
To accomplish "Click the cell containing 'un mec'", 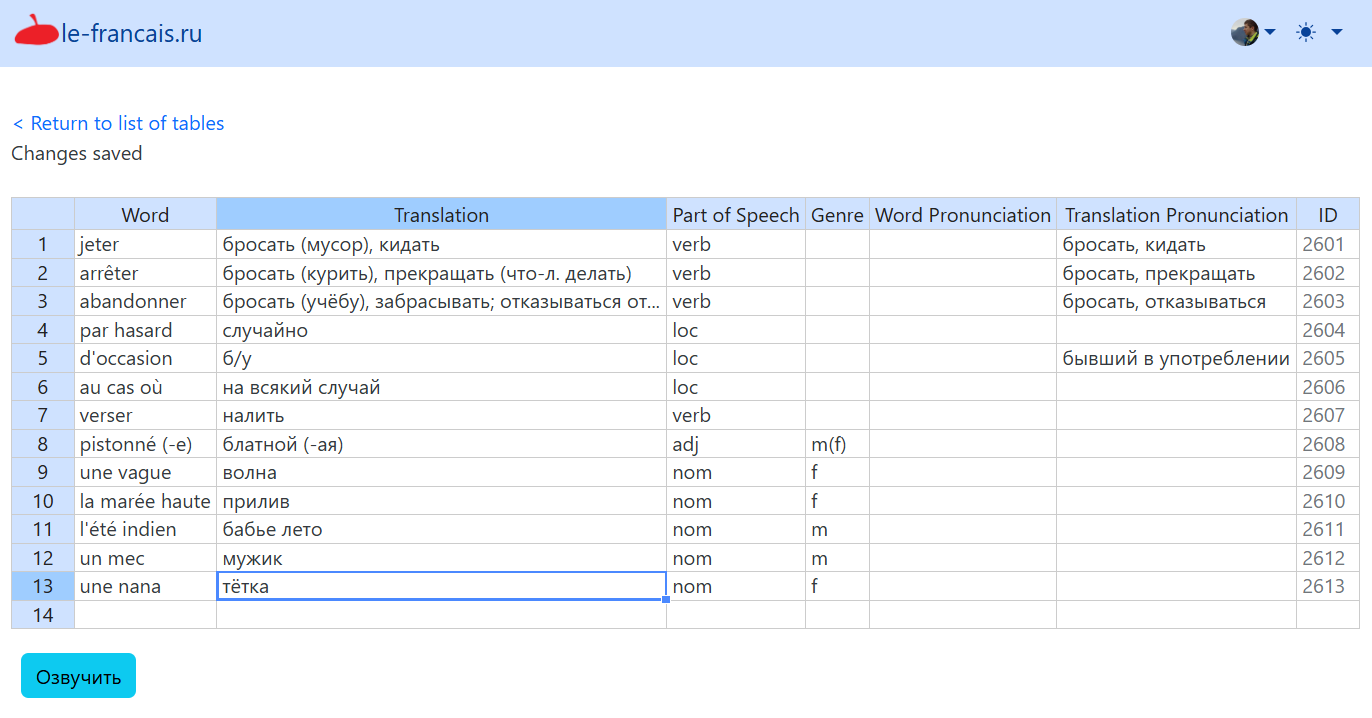I will (145, 559).
